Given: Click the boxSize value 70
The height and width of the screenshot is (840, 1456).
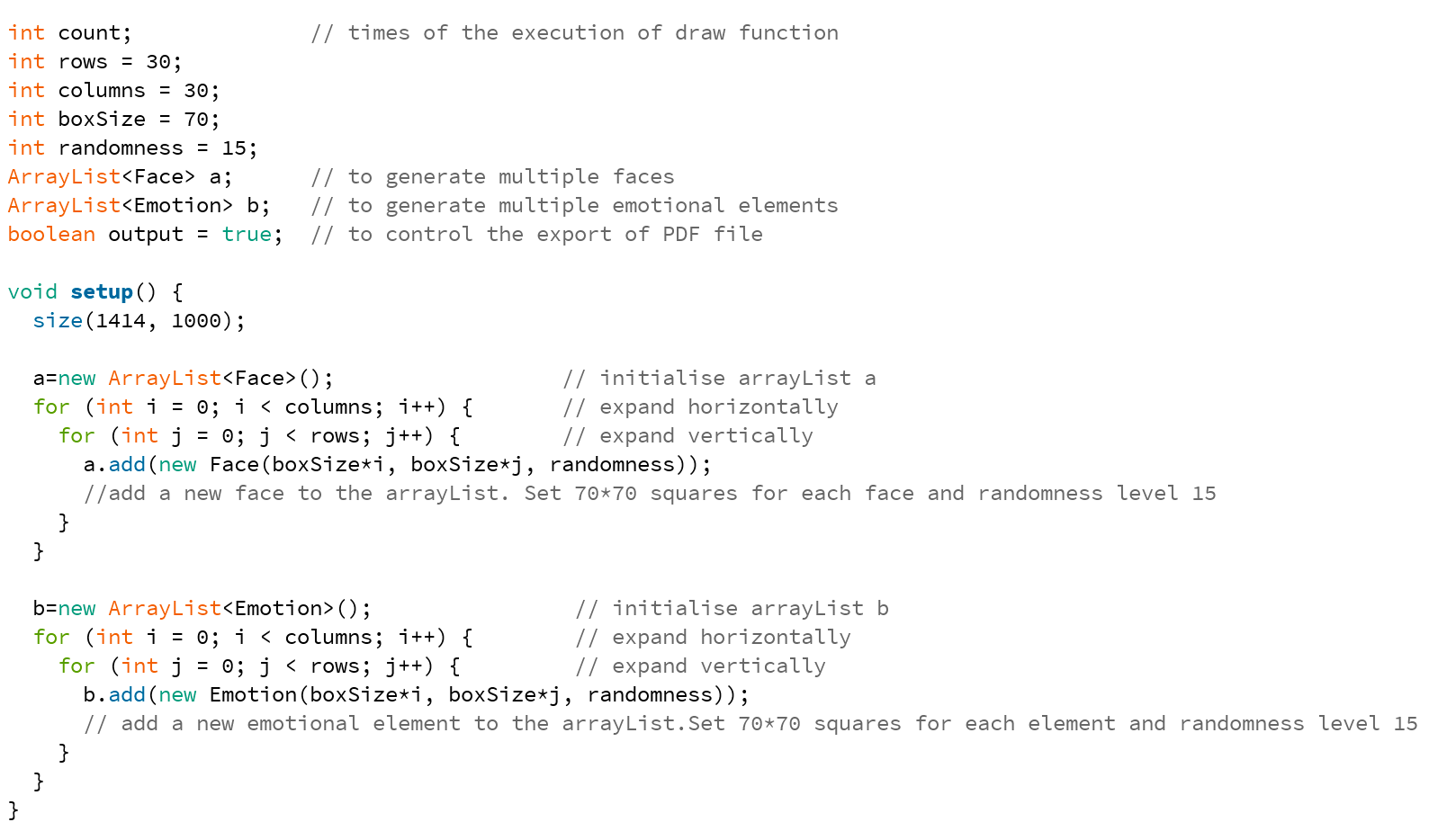Looking at the screenshot, I should (x=196, y=120).
